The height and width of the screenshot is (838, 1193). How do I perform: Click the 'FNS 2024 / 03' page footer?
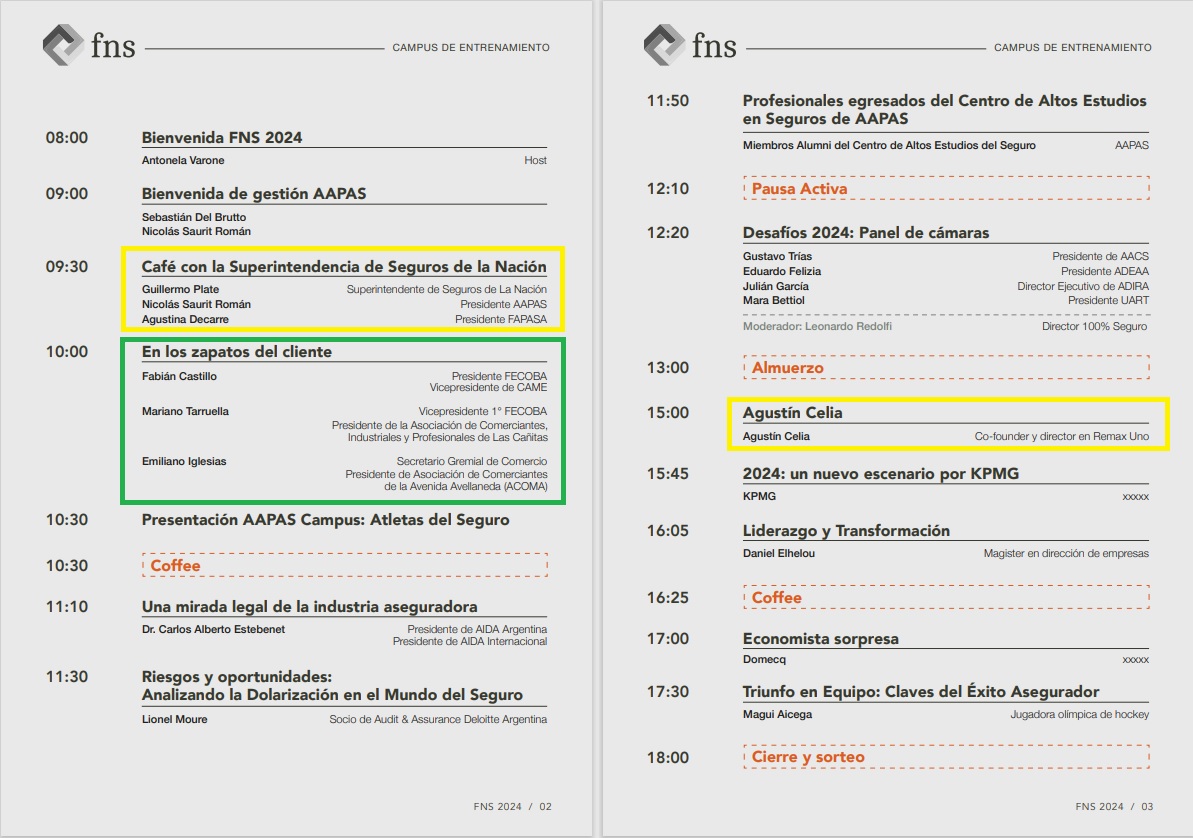(x=1114, y=807)
